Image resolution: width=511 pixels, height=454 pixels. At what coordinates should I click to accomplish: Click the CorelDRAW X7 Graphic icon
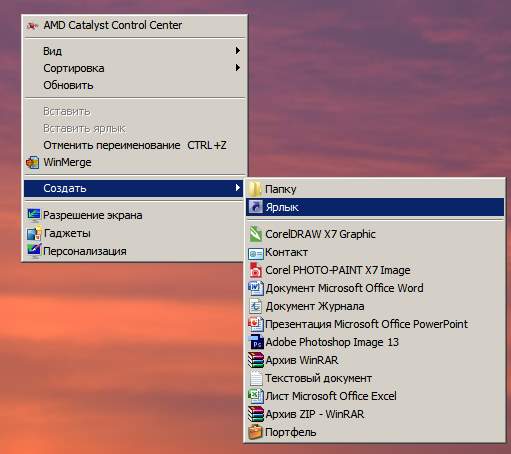256,234
